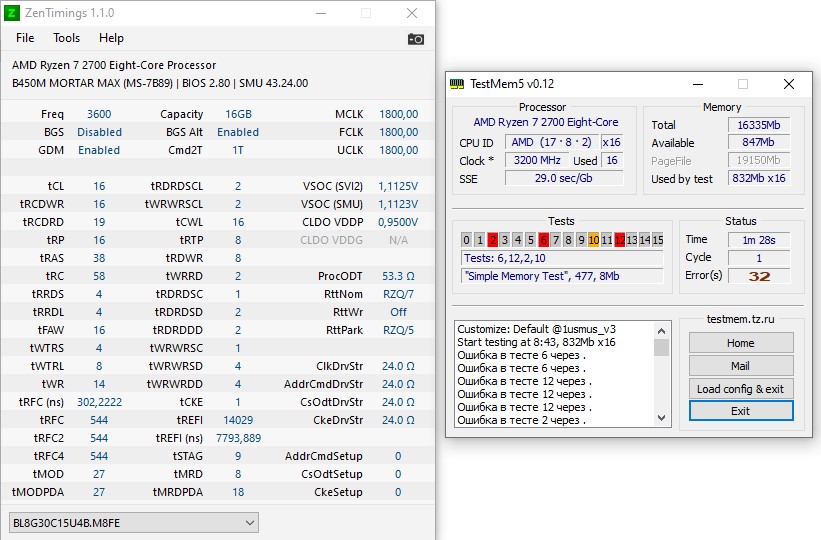Screen dimensions: 821x540
Task: Click the tRFC (ns) value 302,2222
Action: pos(99,402)
